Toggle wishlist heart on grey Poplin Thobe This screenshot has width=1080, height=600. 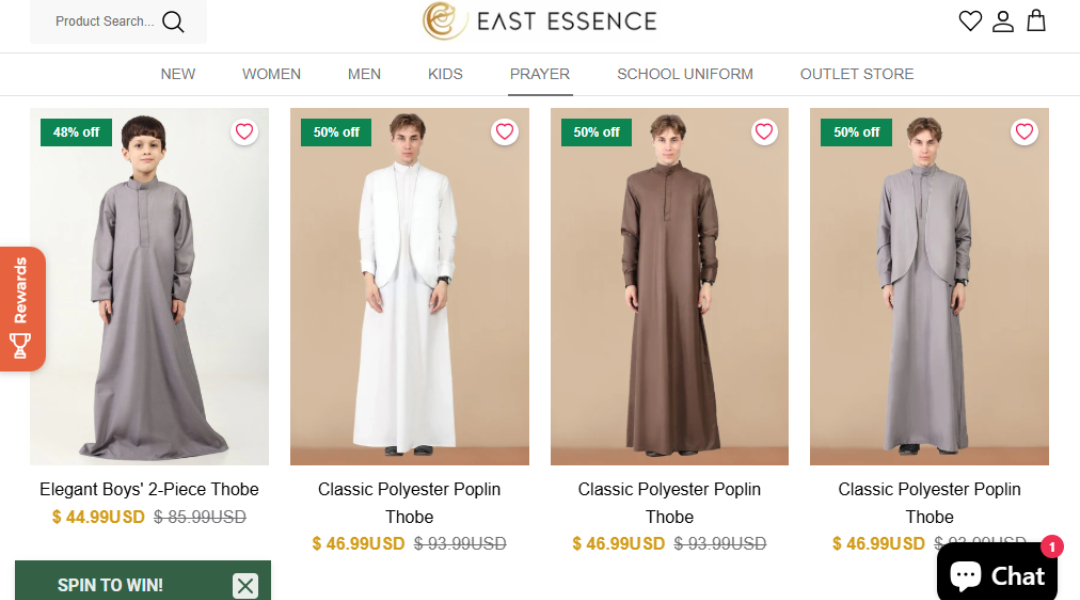click(1024, 132)
